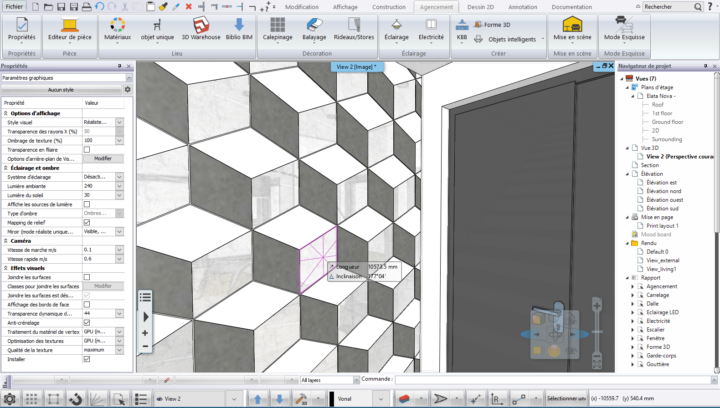Insert an objet unique

pyautogui.click(x=157, y=29)
